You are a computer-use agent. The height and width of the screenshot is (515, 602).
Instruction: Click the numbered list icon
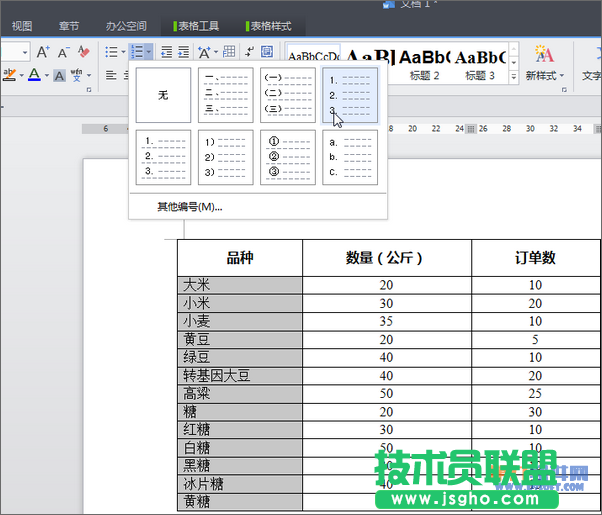(137, 51)
